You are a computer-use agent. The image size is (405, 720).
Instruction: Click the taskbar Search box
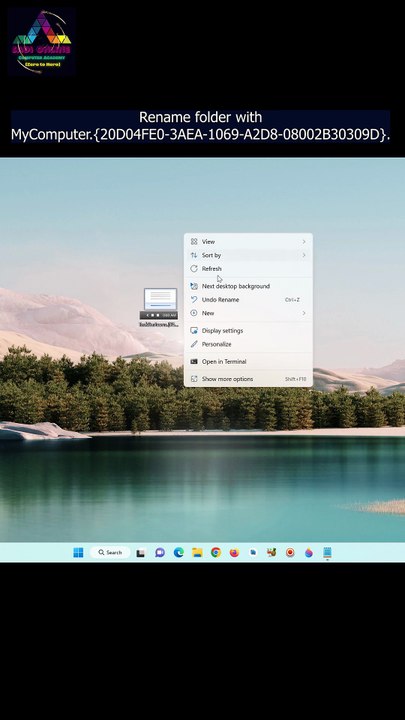tap(110, 552)
